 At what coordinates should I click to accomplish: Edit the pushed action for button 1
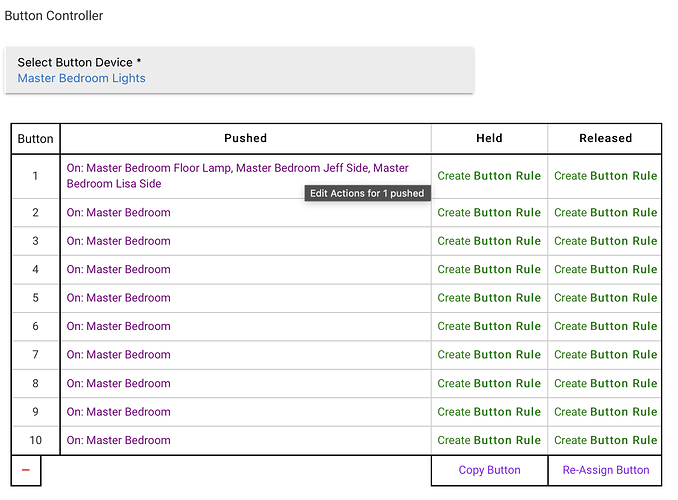click(x=237, y=176)
